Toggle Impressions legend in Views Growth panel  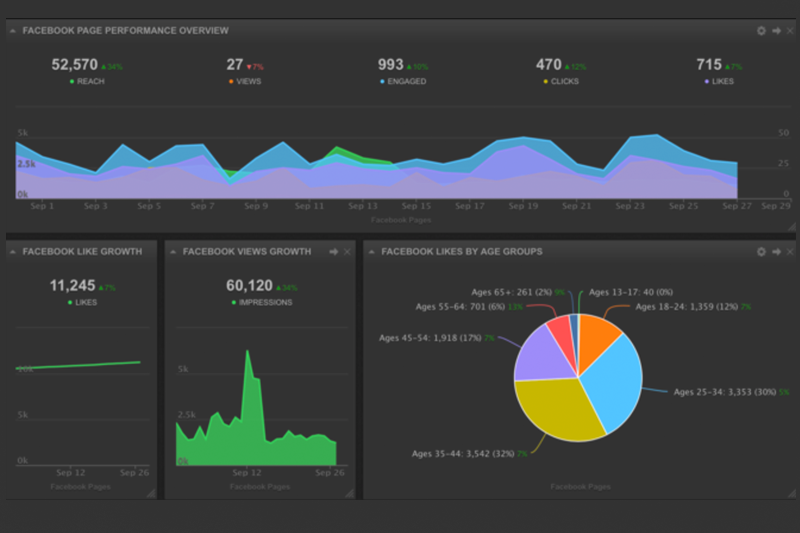tap(234, 302)
